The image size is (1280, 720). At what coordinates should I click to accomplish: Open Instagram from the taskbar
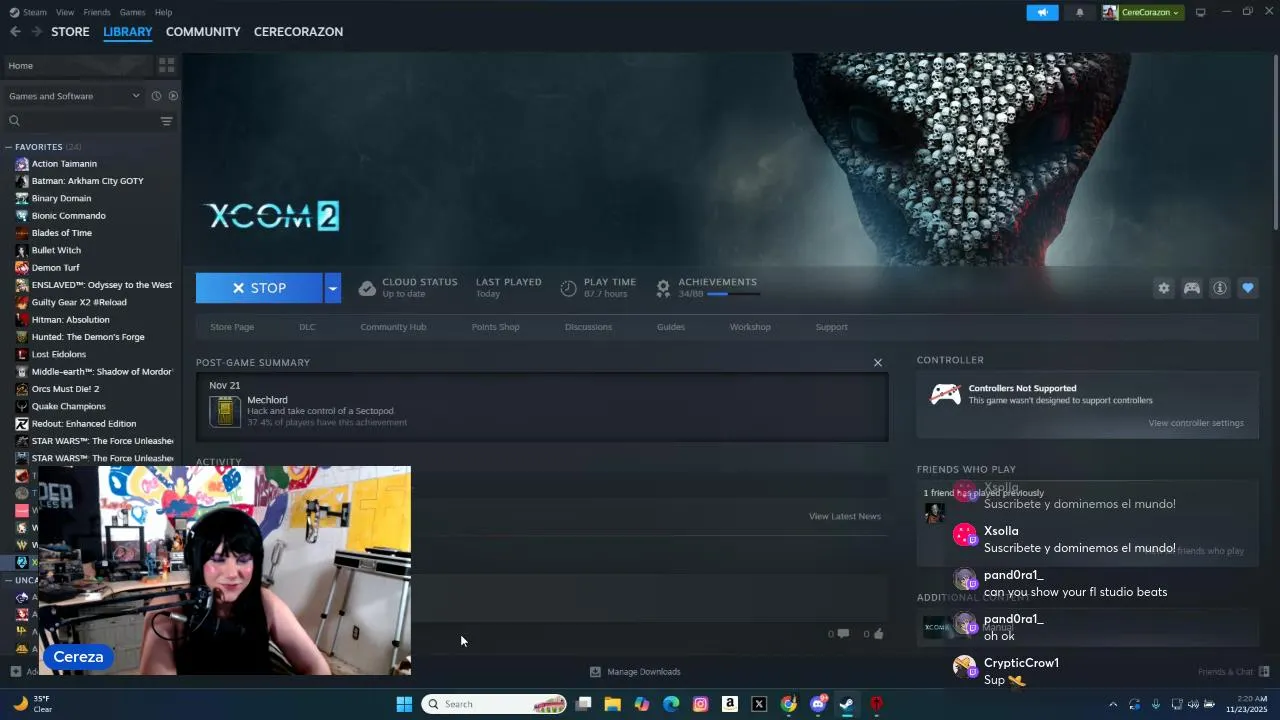(x=701, y=704)
